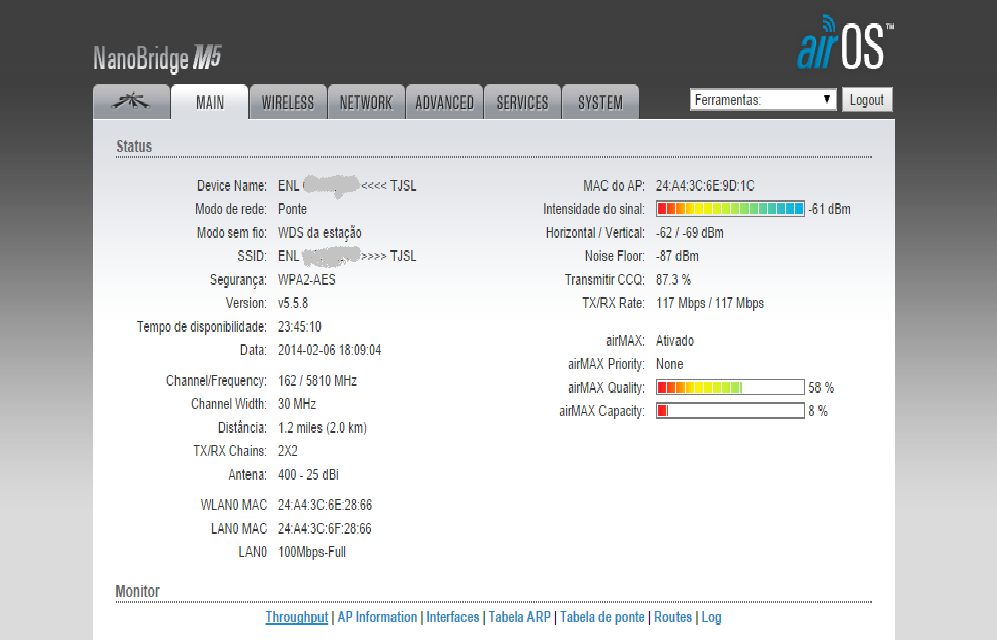This screenshot has width=997, height=640.
Task: Select Channel Width value 30 MHz
Action: [297, 404]
